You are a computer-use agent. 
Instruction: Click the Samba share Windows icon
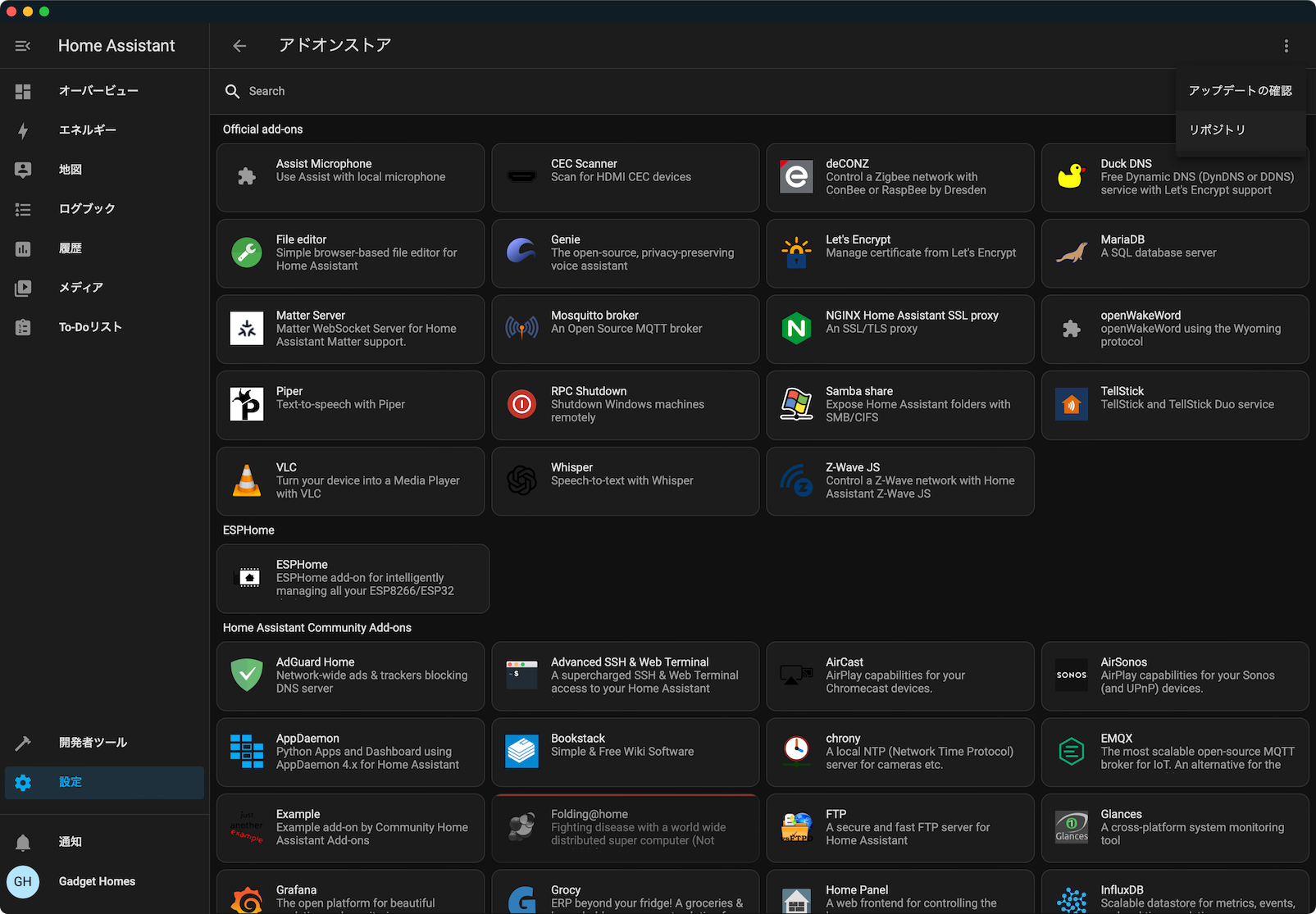pyautogui.click(x=796, y=404)
